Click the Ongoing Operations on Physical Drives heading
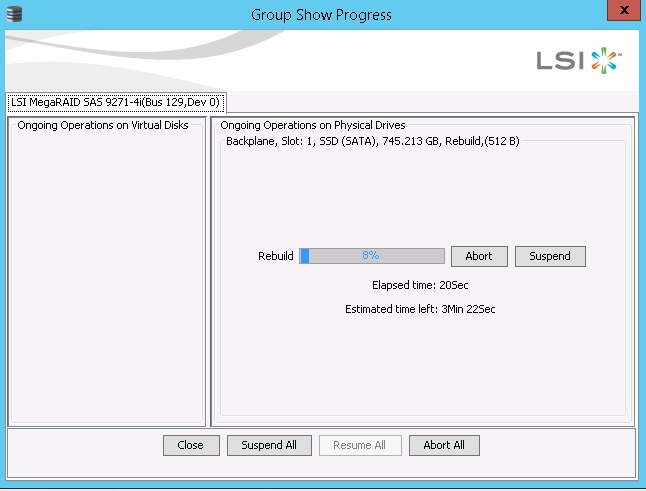This screenshot has width=646, height=491. pyautogui.click(x=312, y=125)
